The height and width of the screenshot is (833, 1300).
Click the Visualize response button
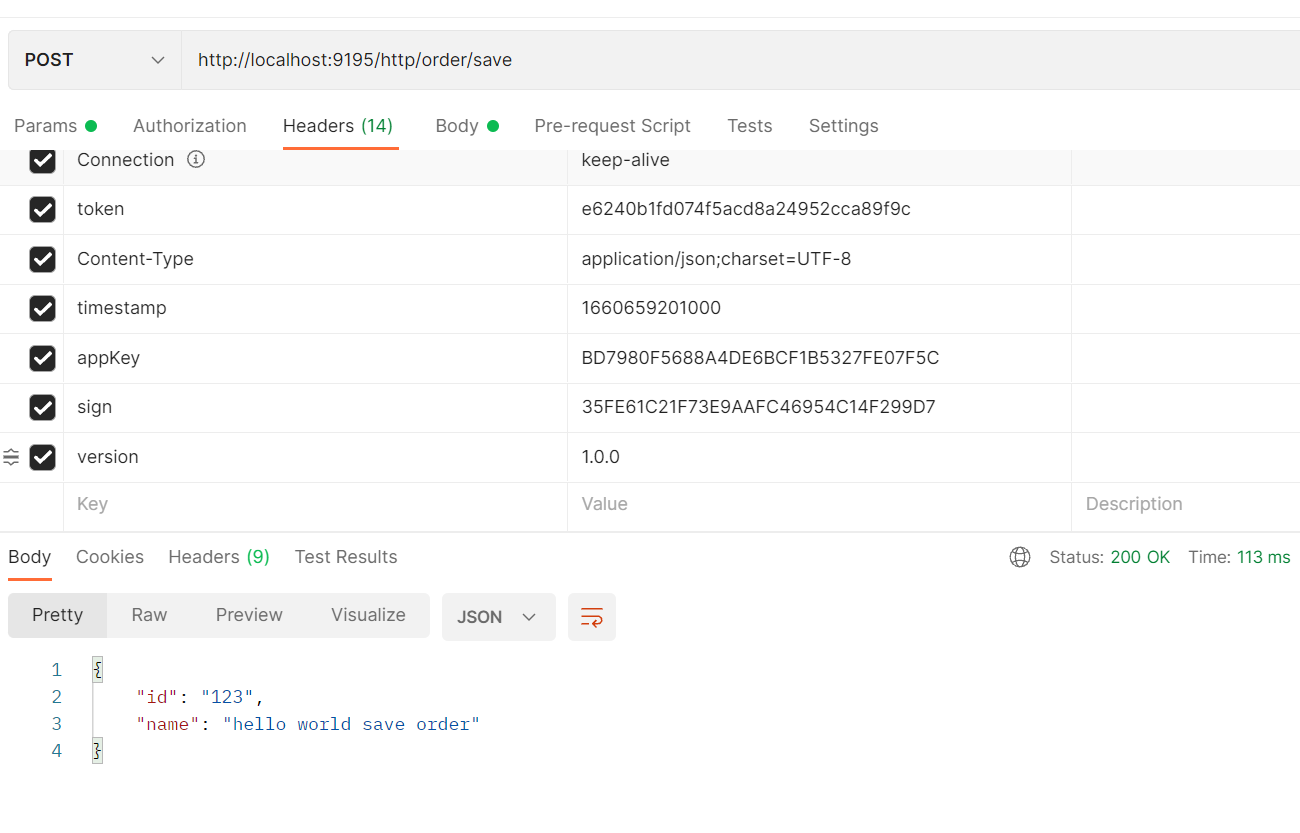coord(368,615)
